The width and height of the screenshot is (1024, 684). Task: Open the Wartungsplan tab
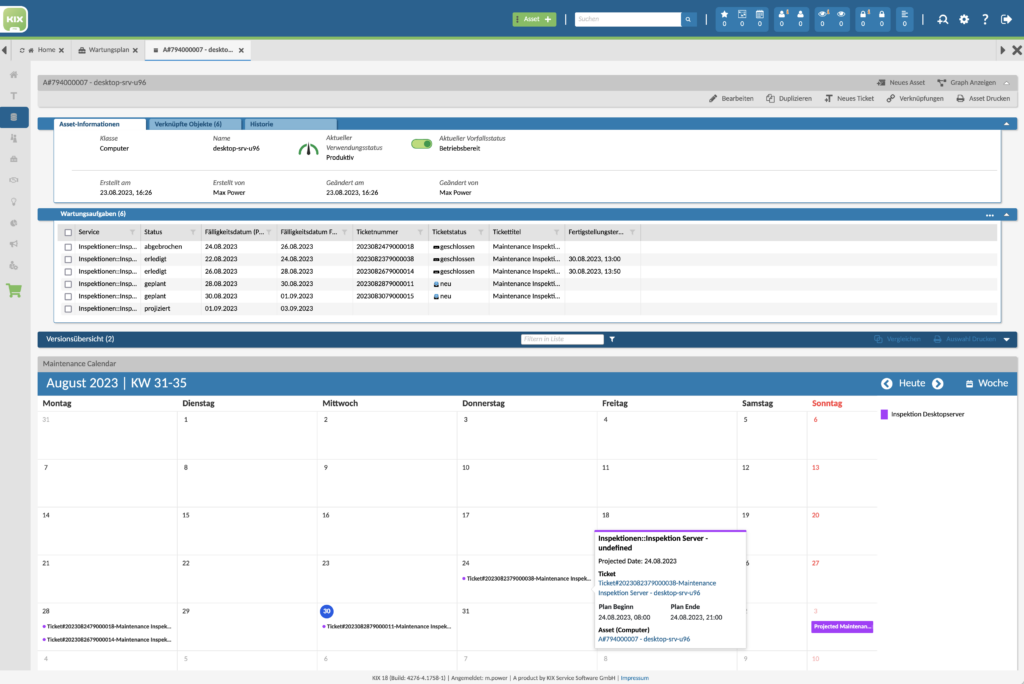pos(110,50)
